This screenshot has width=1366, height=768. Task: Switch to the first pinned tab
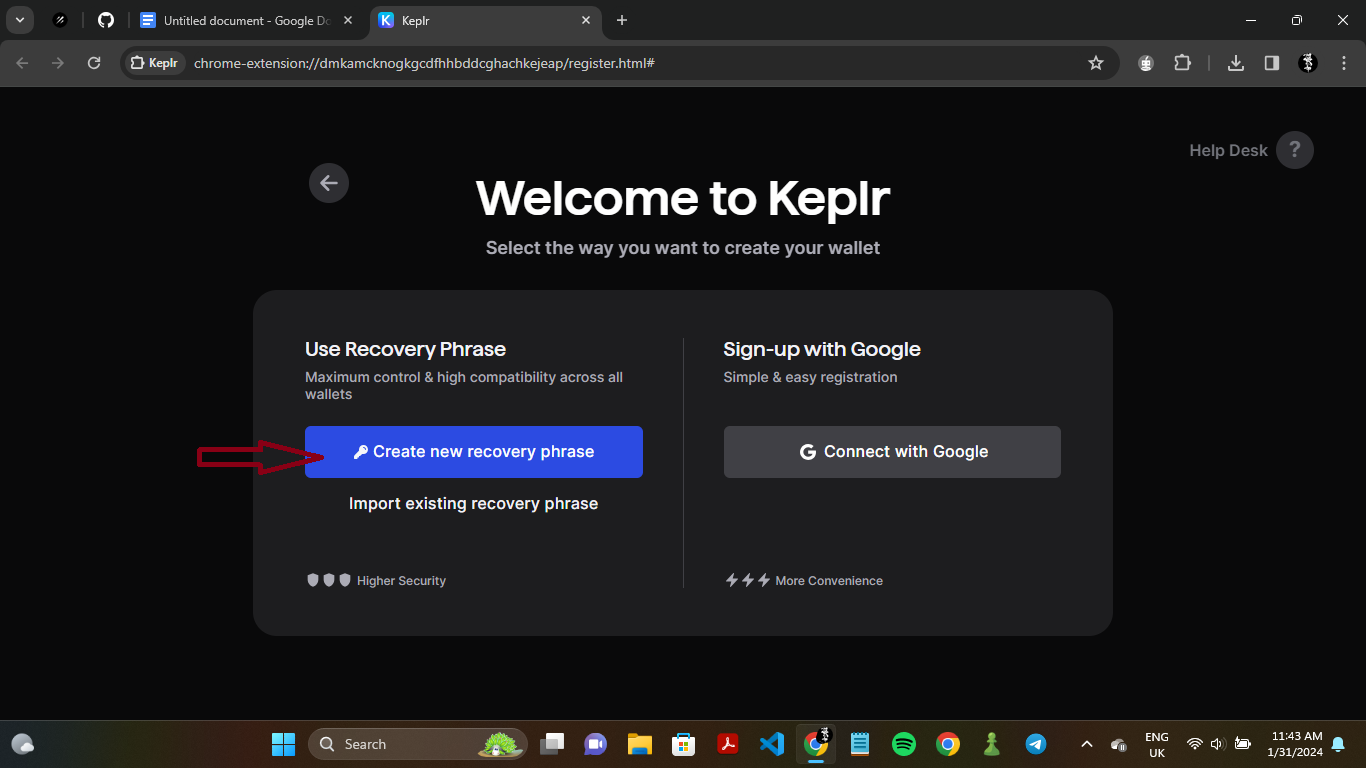(60, 20)
